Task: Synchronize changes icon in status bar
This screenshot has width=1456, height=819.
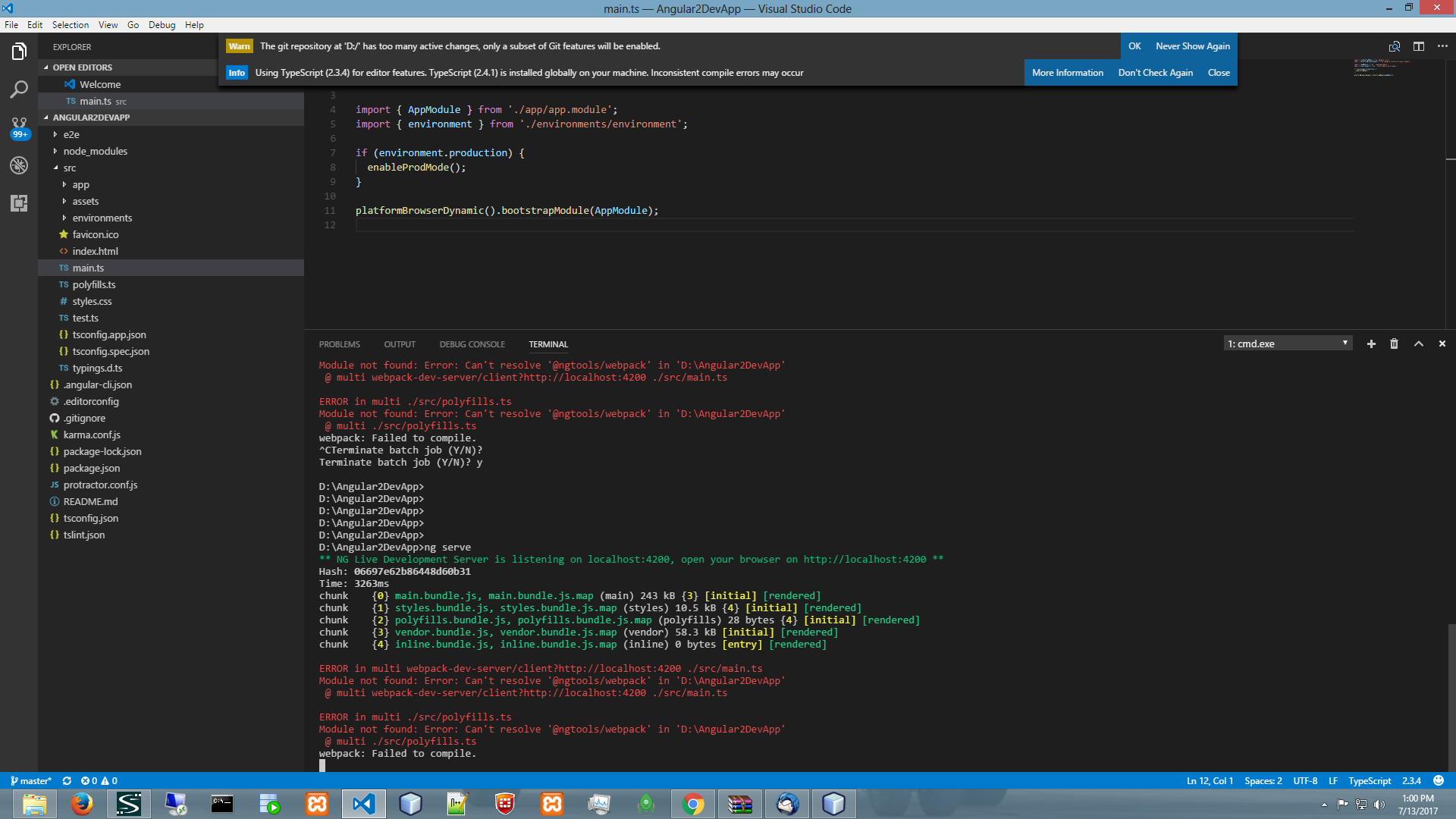Action: [67, 780]
